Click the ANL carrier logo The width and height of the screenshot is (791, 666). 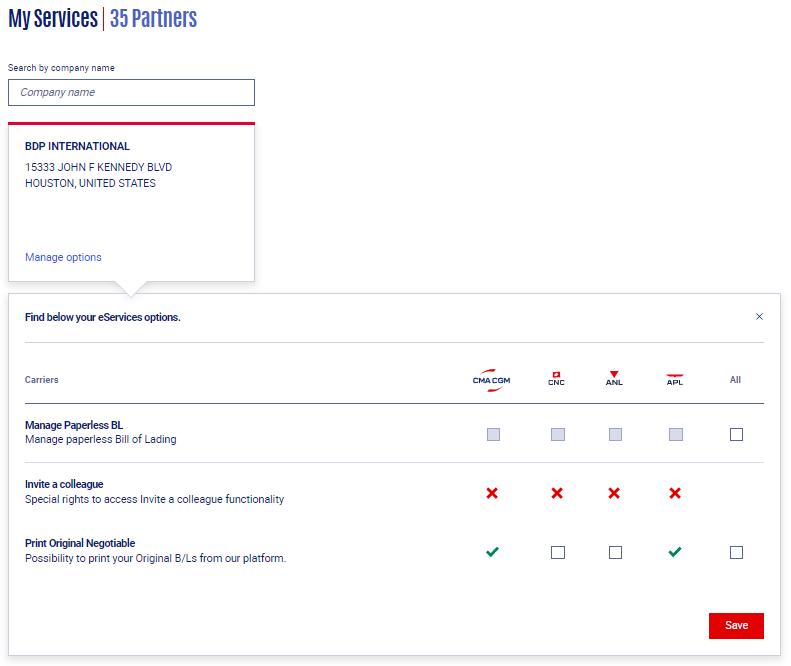614,379
